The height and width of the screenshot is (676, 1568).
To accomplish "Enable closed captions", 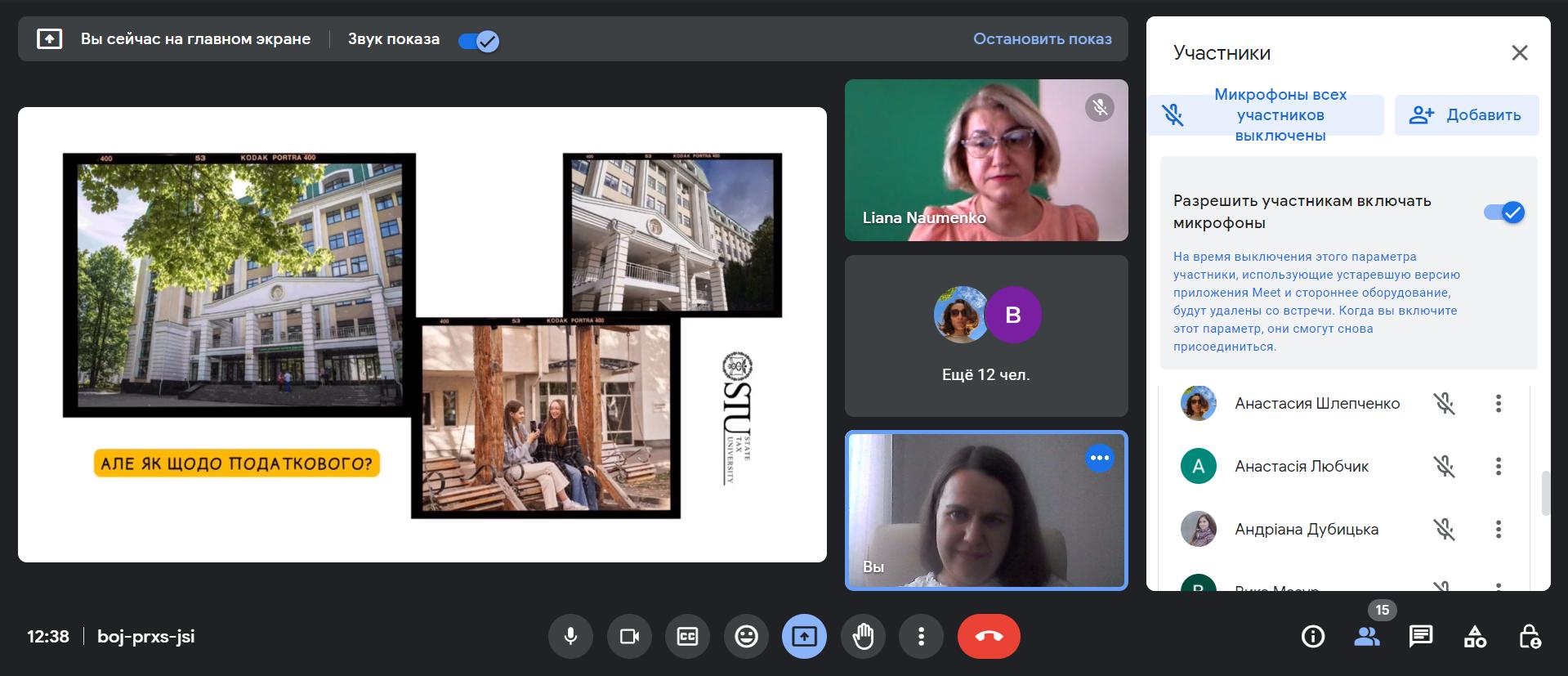I will tap(687, 636).
